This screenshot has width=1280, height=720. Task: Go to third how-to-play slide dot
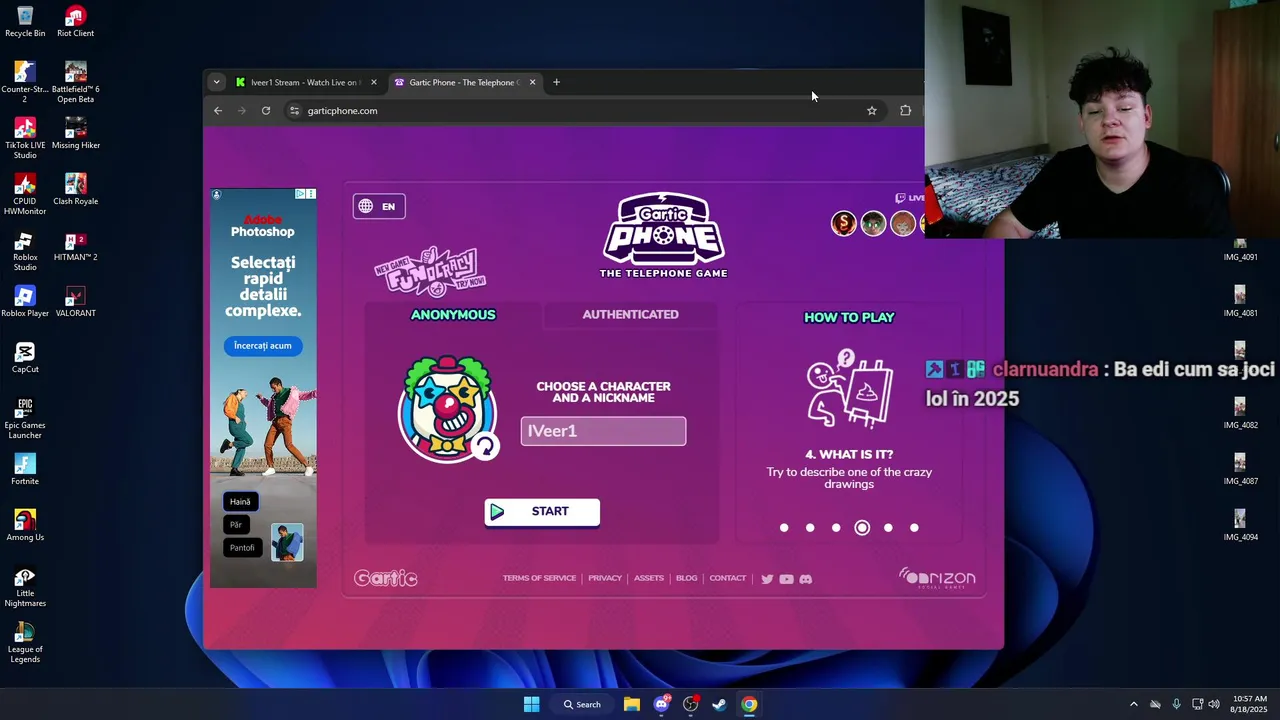point(836,528)
